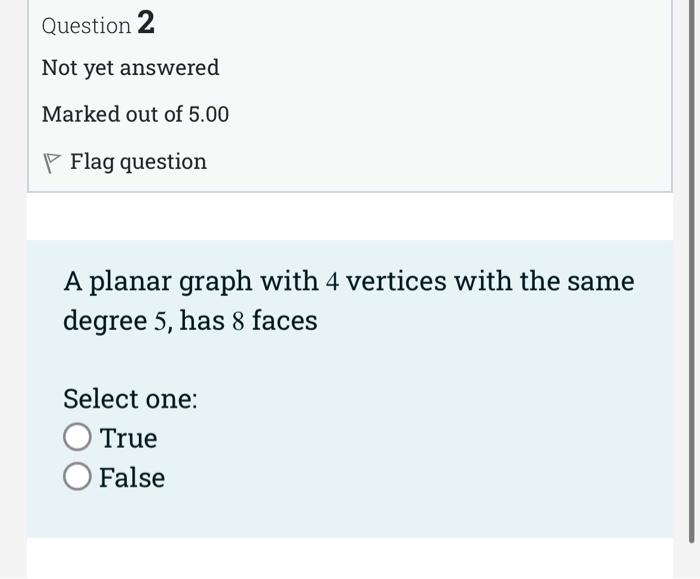Click the flag icon beside Flag question

[52, 163]
